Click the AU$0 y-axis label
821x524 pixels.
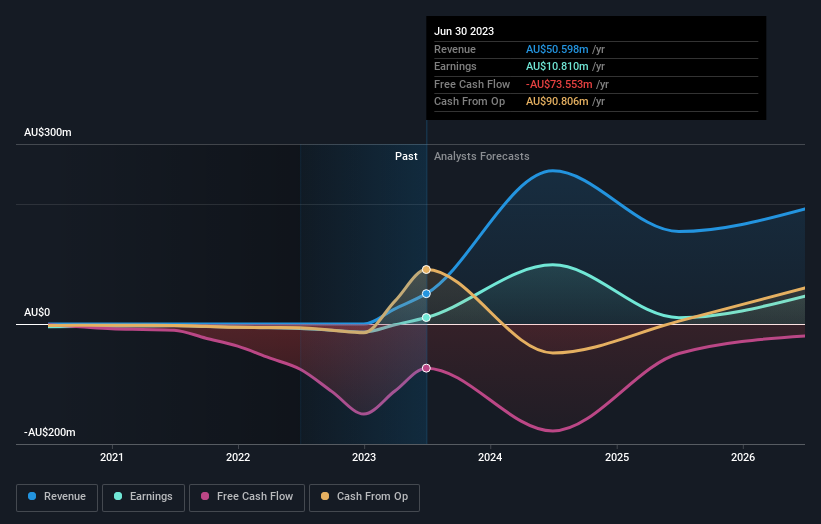click(37, 313)
